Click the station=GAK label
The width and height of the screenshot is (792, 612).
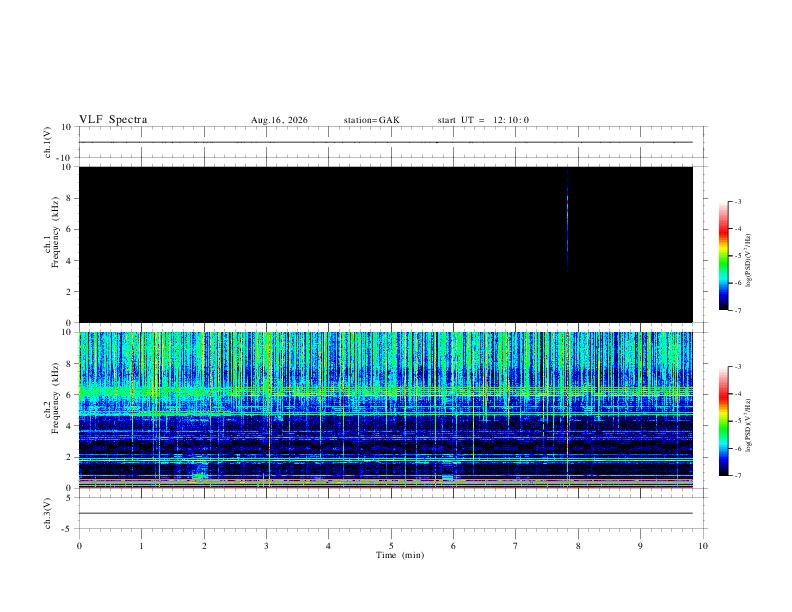372,120
